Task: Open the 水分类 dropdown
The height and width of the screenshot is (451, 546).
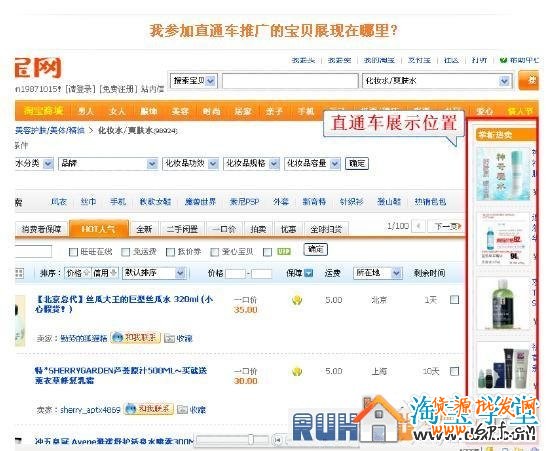Action: (x=34, y=163)
